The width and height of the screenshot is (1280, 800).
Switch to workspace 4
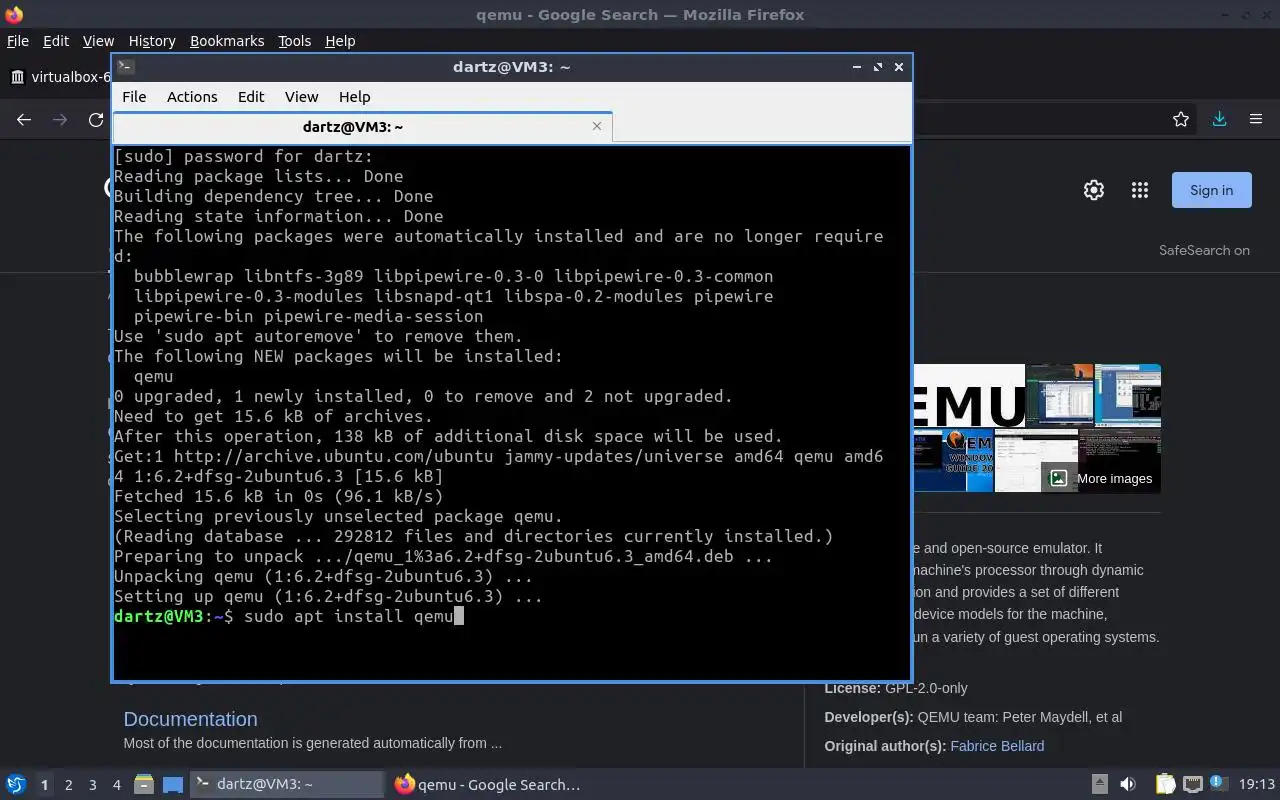point(116,785)
